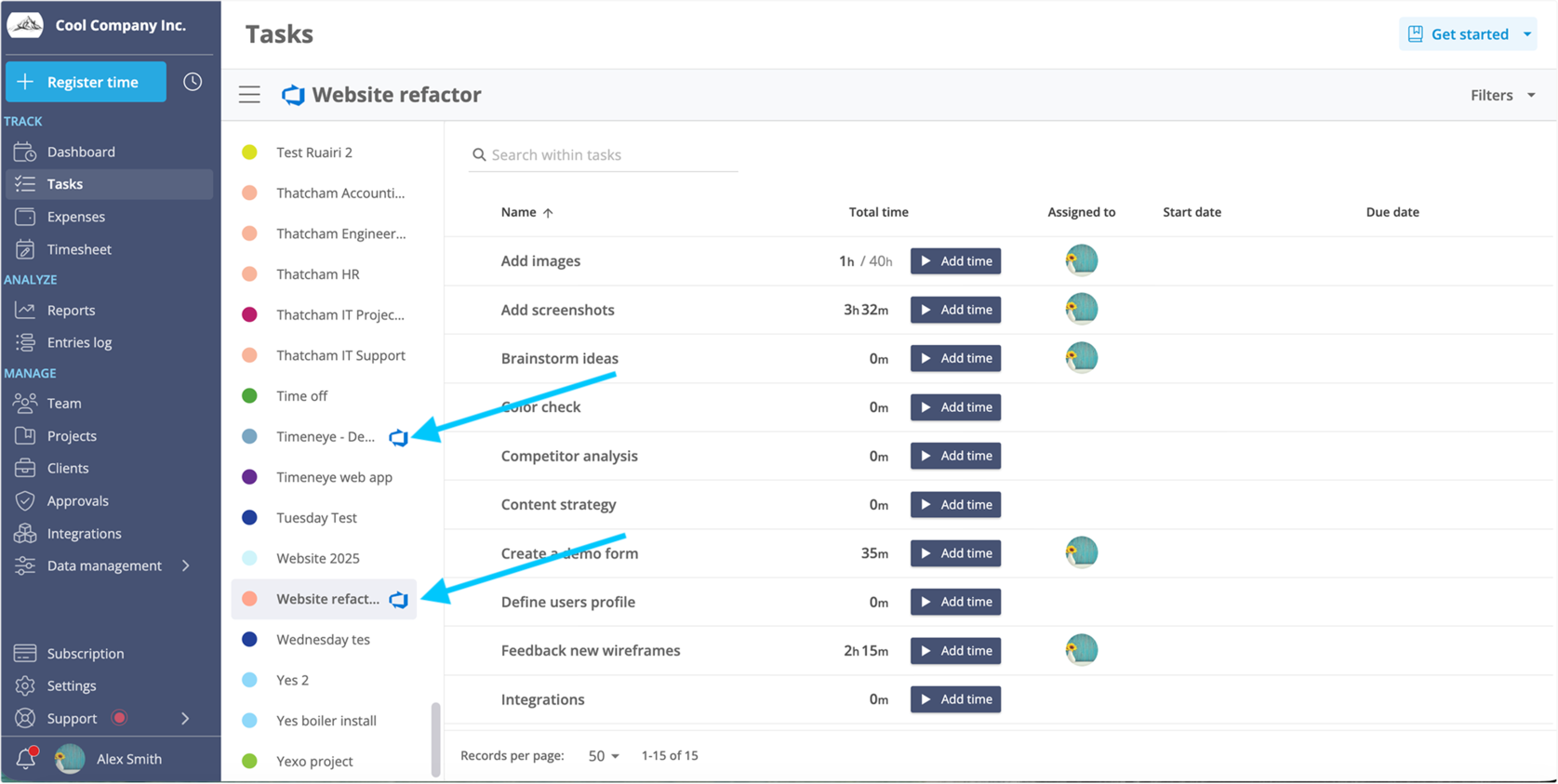1558x784 pixels.
Task: Click the hamburger menu icon next to Website refactor
Action: pyautogui.click(x=249, y=95)
